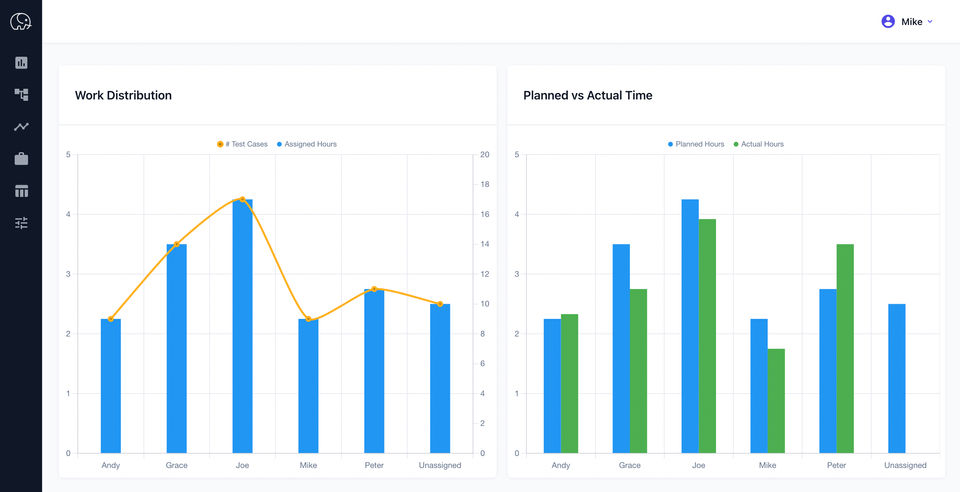Click the Planned vs Actual Time title
This screenshot has height=492, width=960.
588,95
